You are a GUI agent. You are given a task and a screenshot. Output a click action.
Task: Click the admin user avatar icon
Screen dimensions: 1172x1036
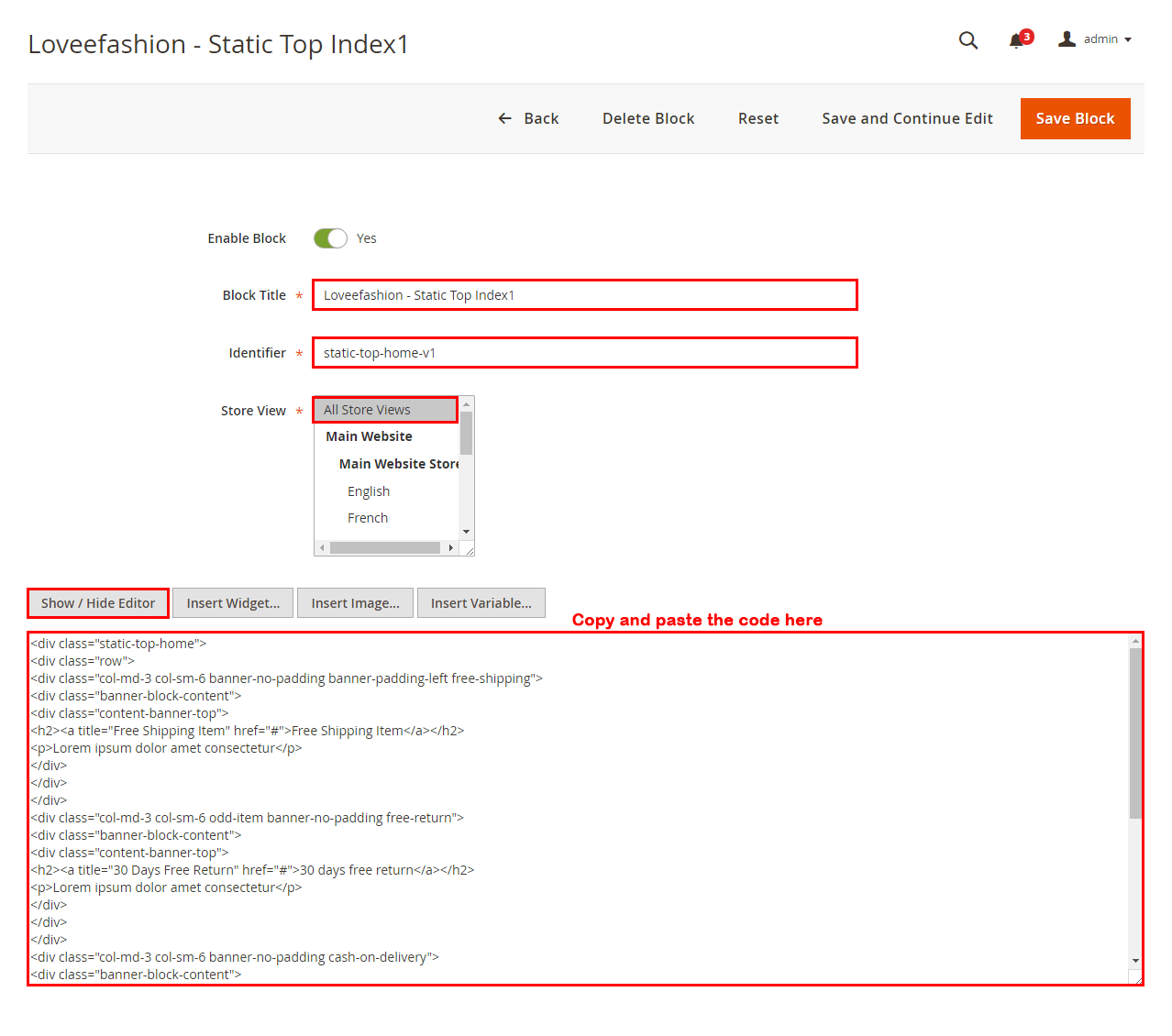pyautogui.click(x=1067, y=39)
